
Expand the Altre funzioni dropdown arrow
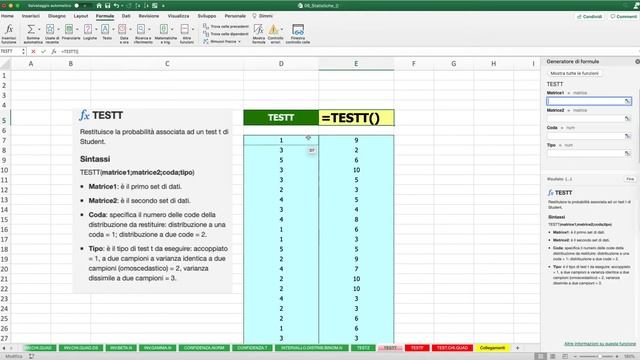(x=193, y=29)
